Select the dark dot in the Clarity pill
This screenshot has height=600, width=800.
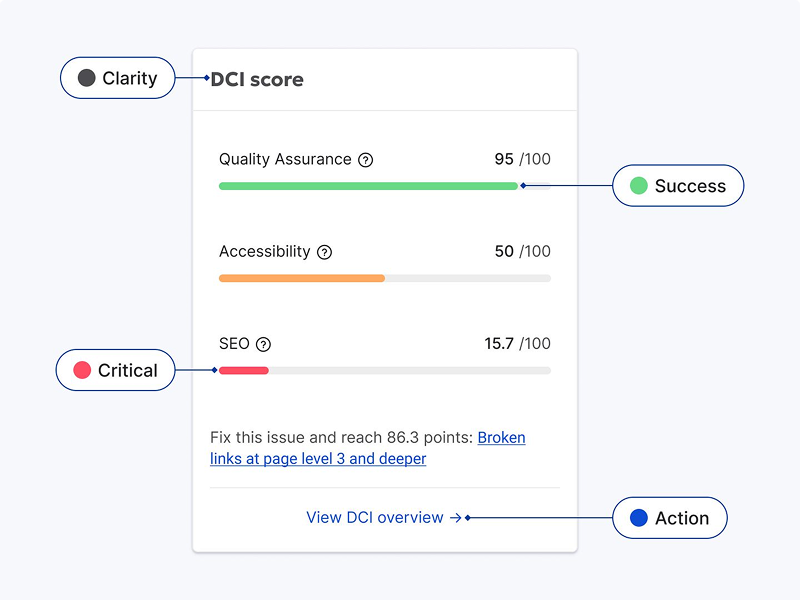pyautogui.click(x=86, y=77)
